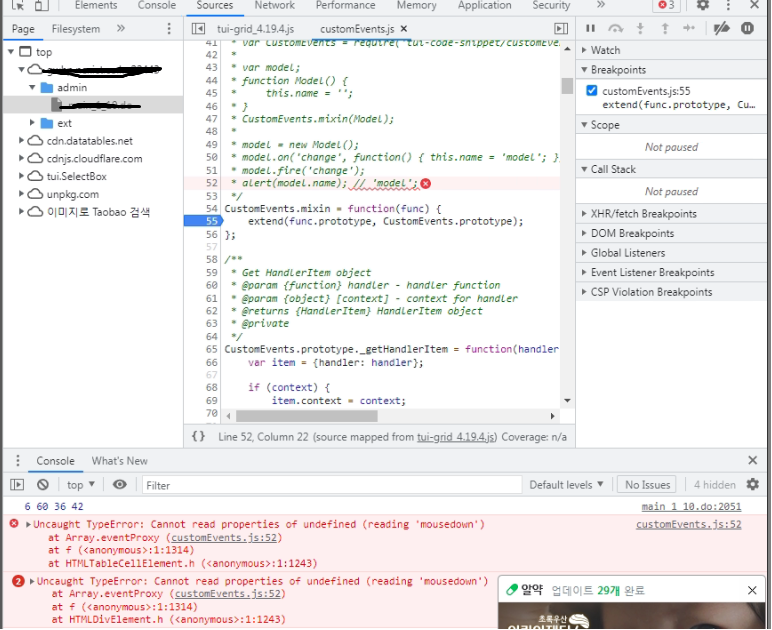772x630 pixels.
Task: Click the step debugger arrow icon
Action: click(689, 29)
